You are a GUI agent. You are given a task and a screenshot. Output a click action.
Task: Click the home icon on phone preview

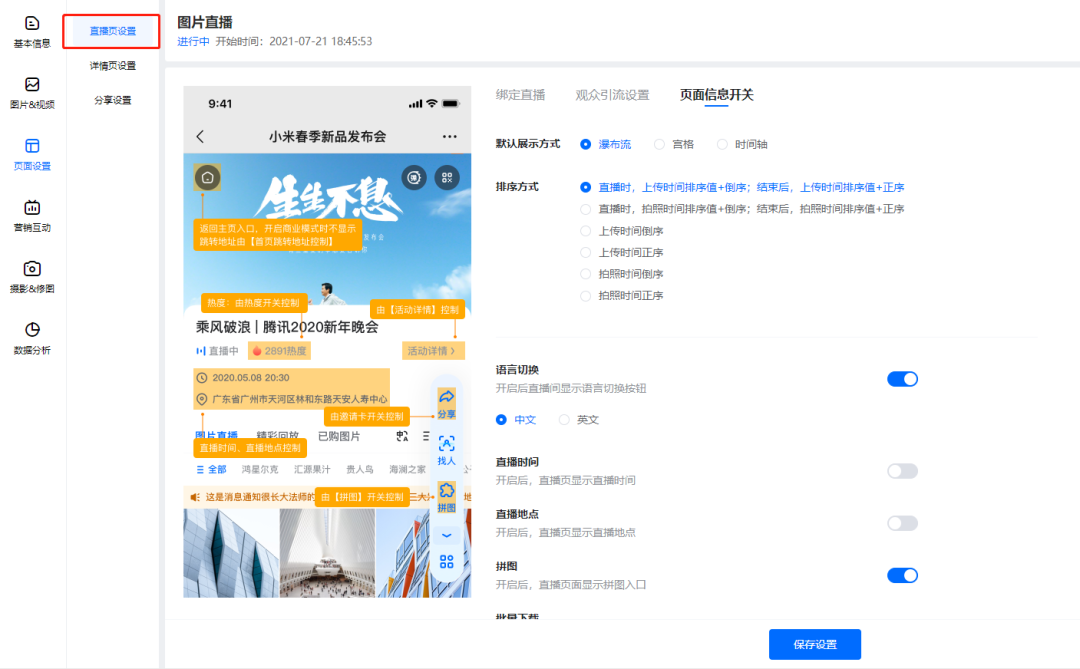(207, 178)
